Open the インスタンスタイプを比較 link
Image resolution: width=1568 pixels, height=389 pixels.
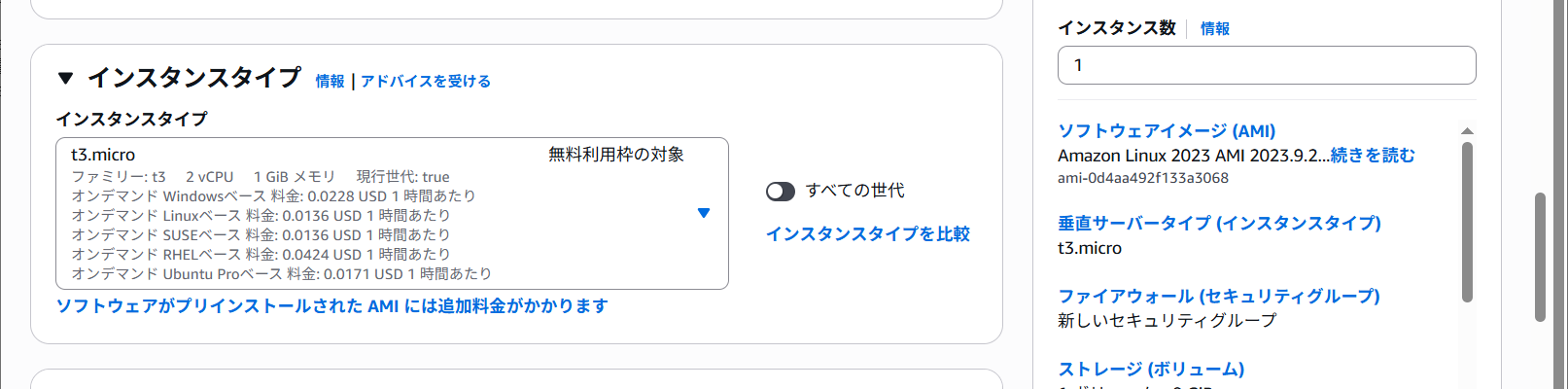point(867,234)
